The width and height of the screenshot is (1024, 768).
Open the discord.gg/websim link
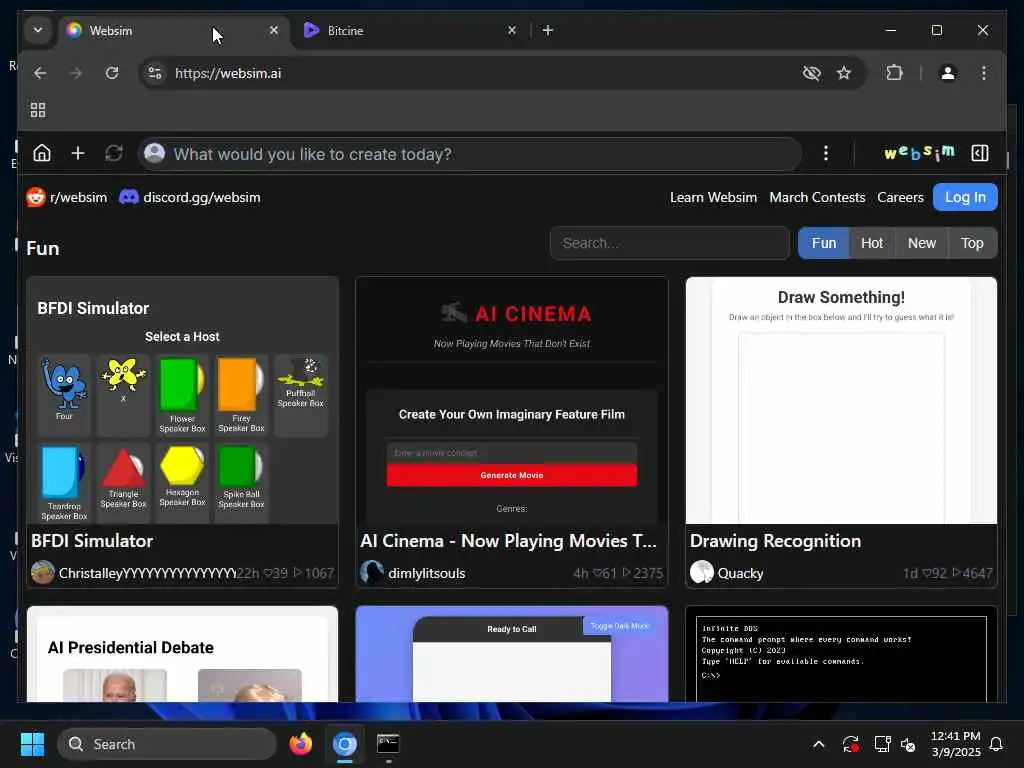coord(190,197)
